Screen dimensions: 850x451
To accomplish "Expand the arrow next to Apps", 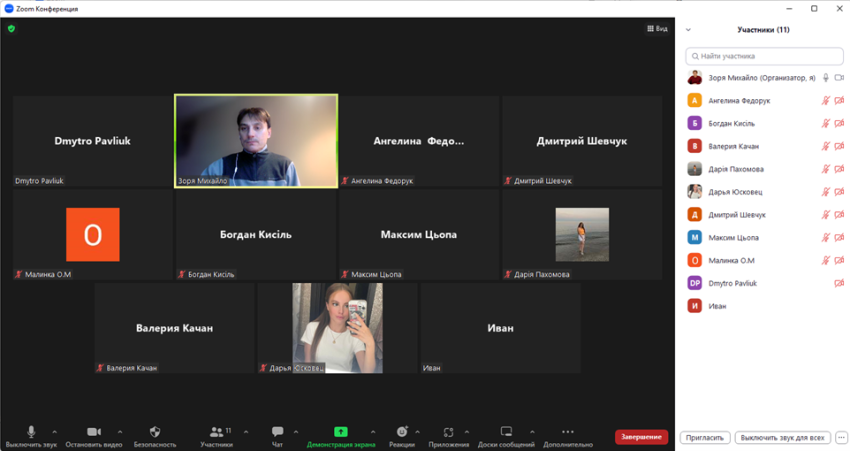I will pyautogui.click(x=467, y=432).
